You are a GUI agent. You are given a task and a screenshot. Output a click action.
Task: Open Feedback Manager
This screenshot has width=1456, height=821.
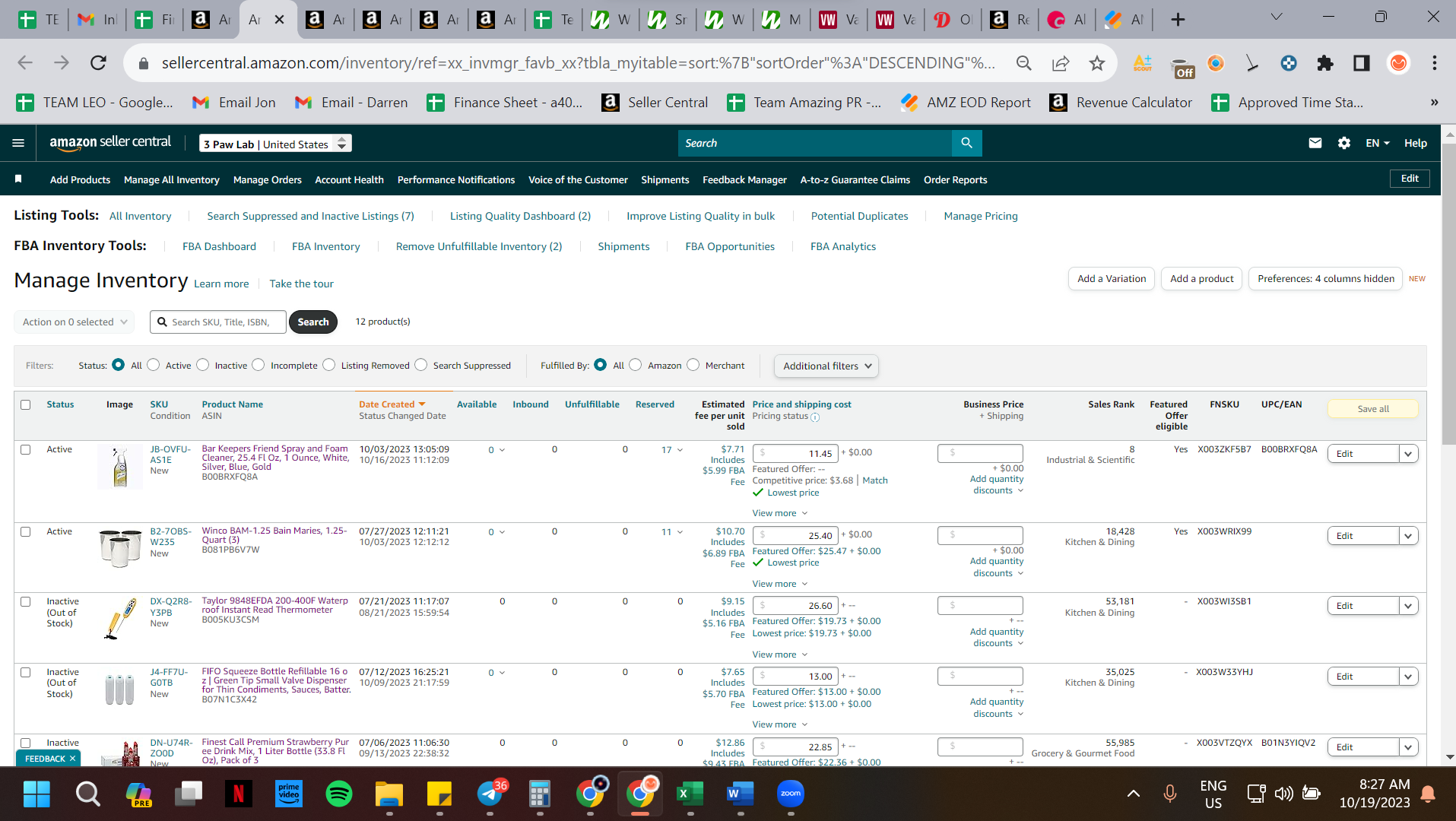click(744, 179)
